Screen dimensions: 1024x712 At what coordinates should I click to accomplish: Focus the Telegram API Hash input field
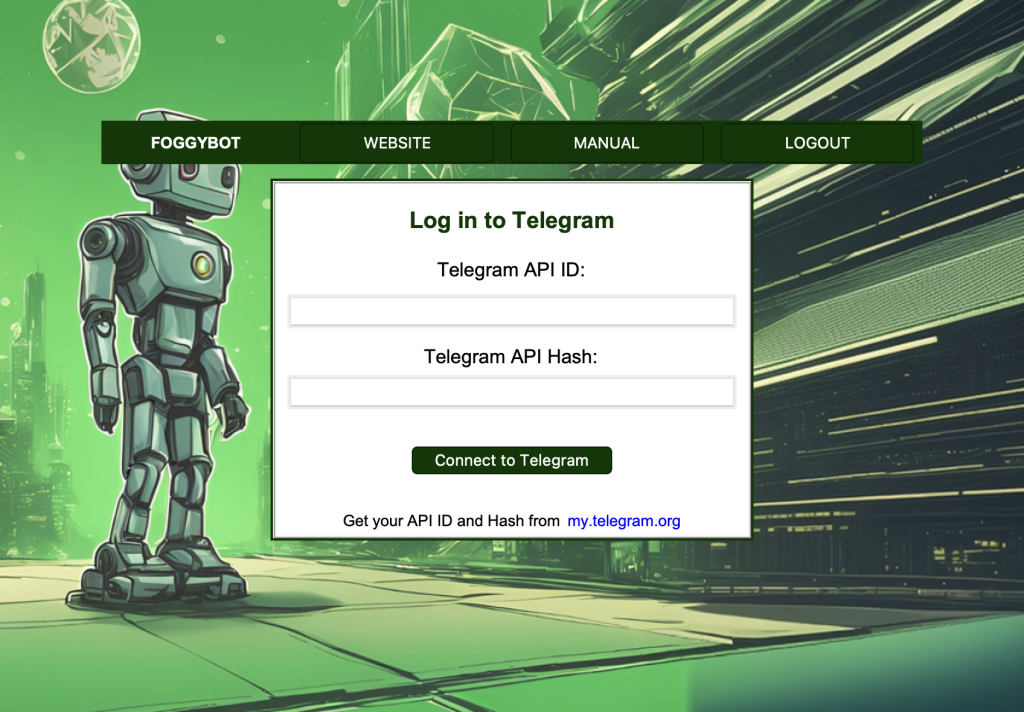[x=512, y=392]
